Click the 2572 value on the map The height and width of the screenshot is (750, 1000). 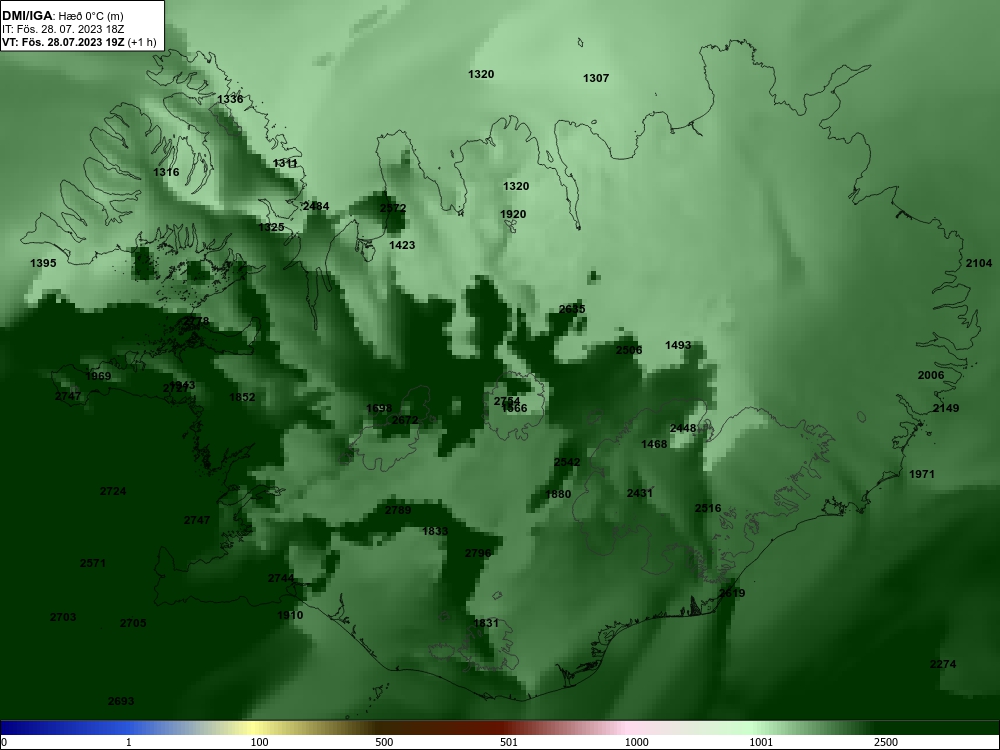point(392,208)
